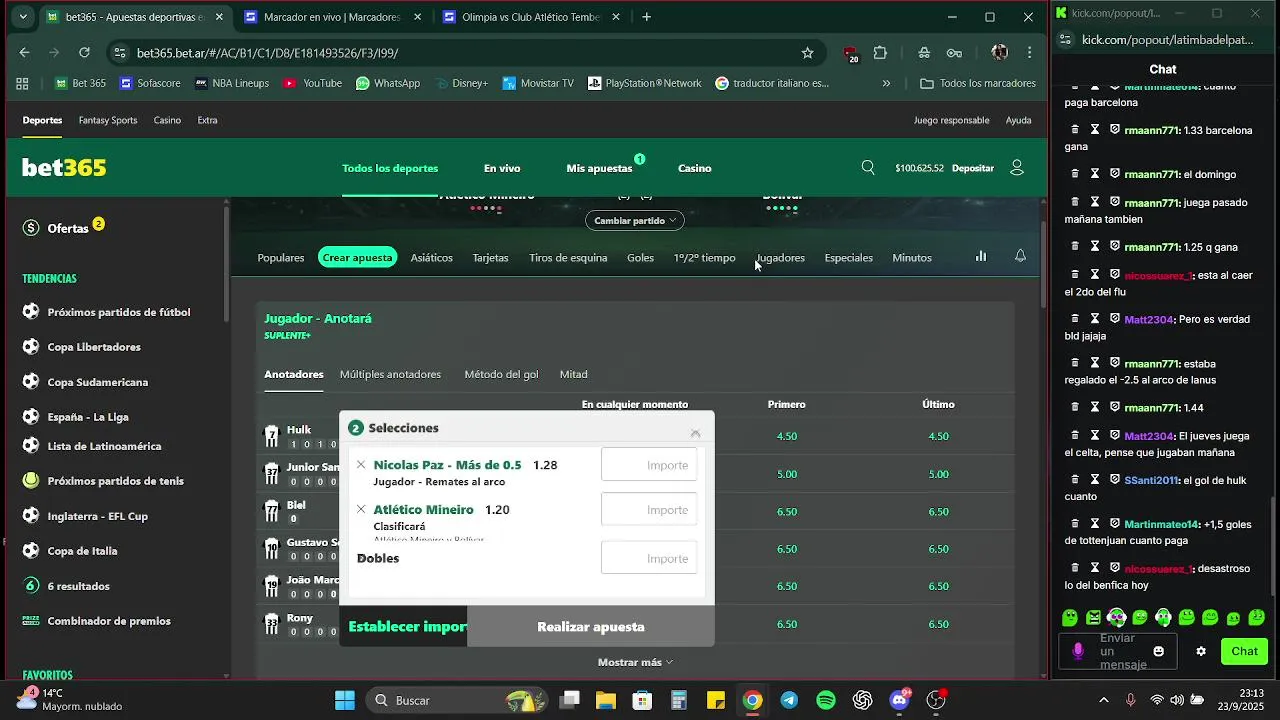Open the Sofascore bookmark
The height and width of the screenshot is (720, 1280).
(x=150, y=83)
